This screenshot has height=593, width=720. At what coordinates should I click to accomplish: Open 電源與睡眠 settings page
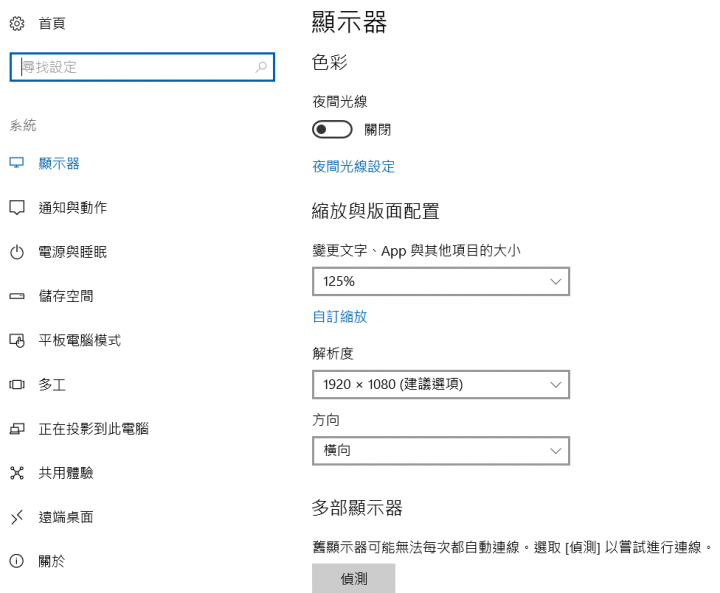73,252
